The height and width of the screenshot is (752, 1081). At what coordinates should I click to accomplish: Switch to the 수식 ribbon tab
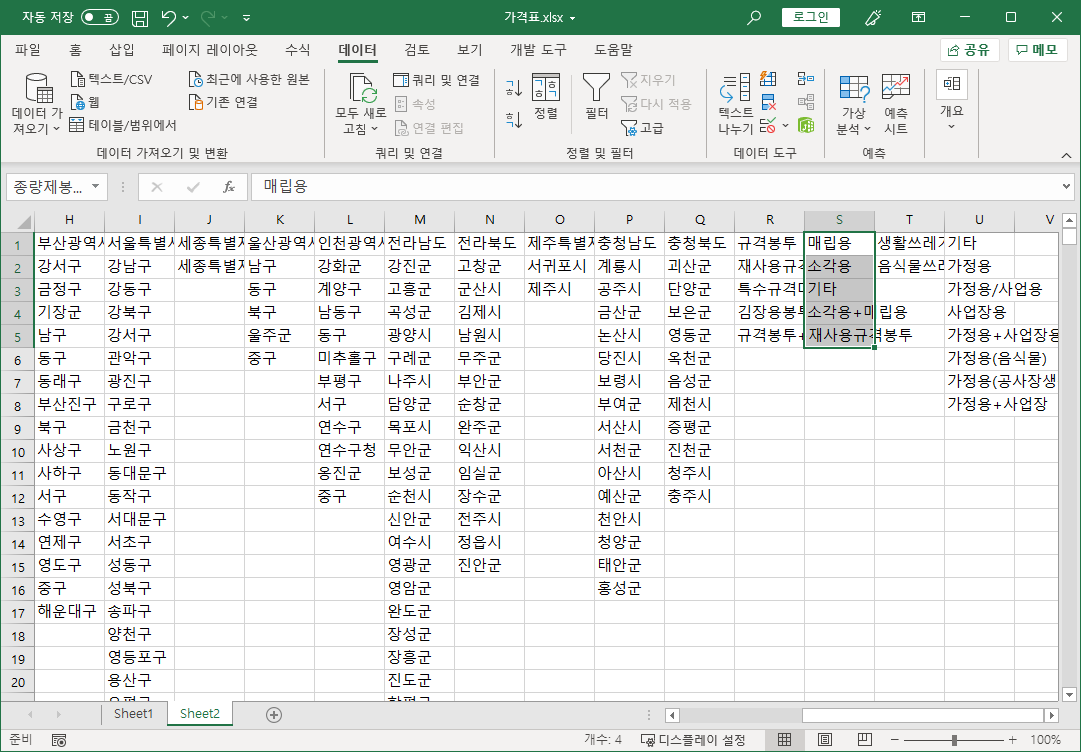298,50
